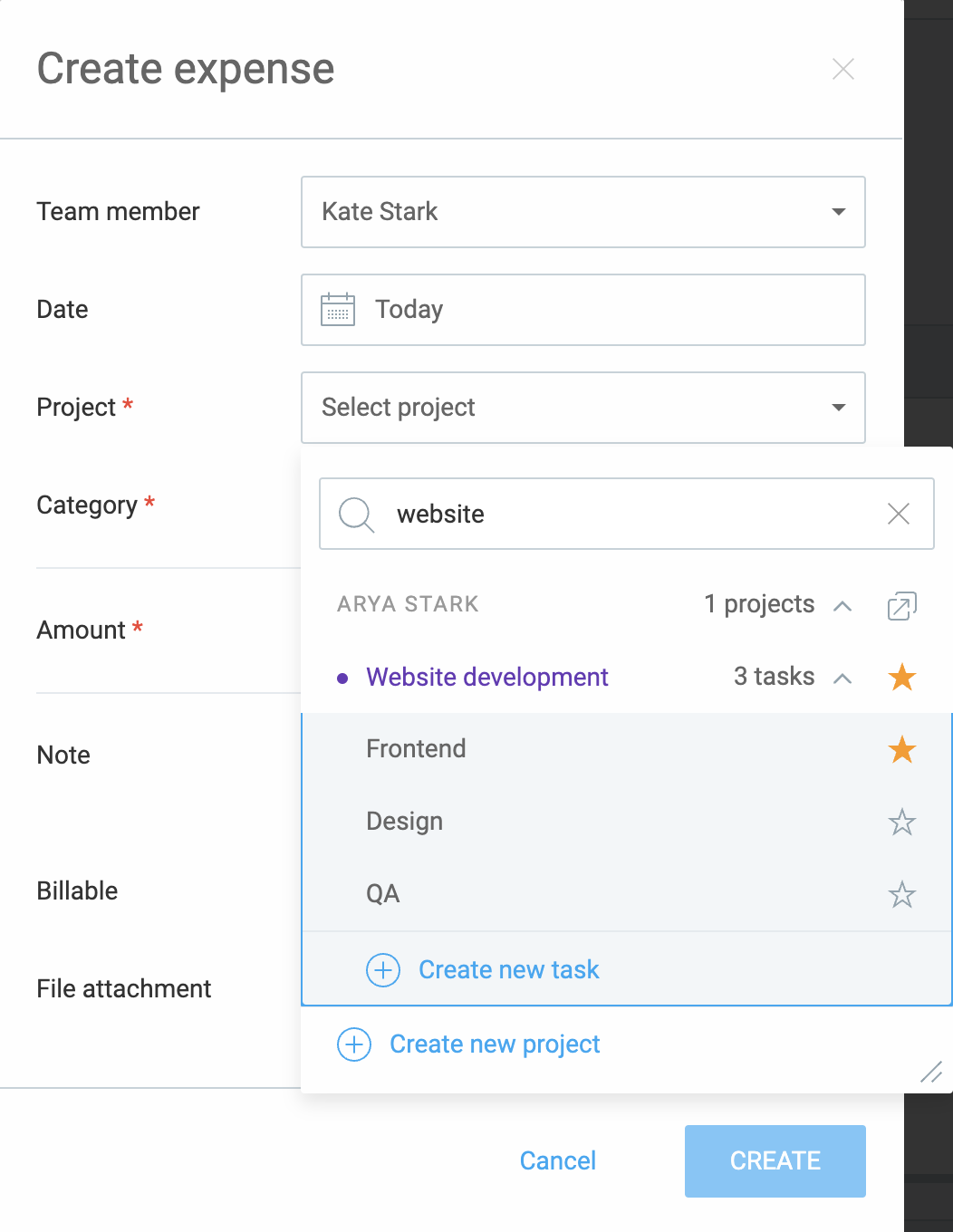Image resolution: width=953 pixels, height=1232 pixels.
Task: Close the Create expense dialog
Action: [842, 69]
